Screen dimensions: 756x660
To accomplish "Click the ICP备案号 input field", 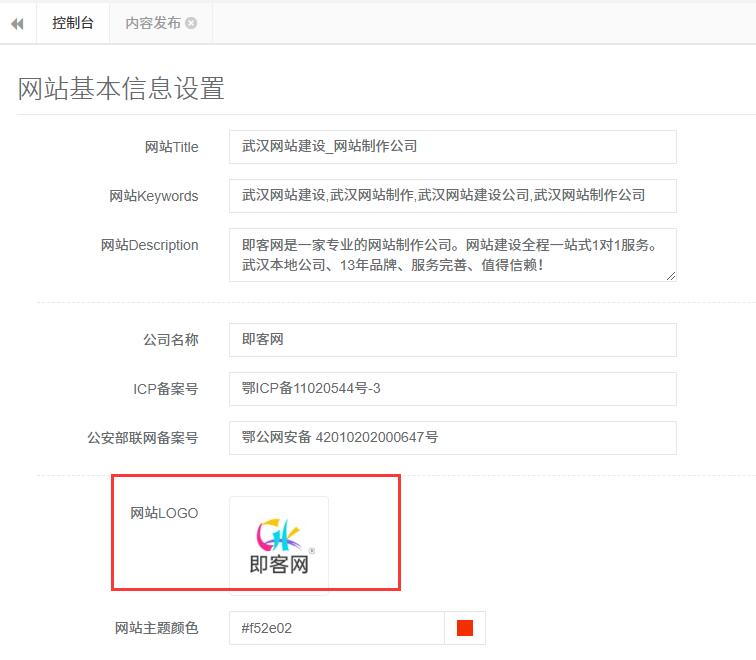I will (452, 389).
